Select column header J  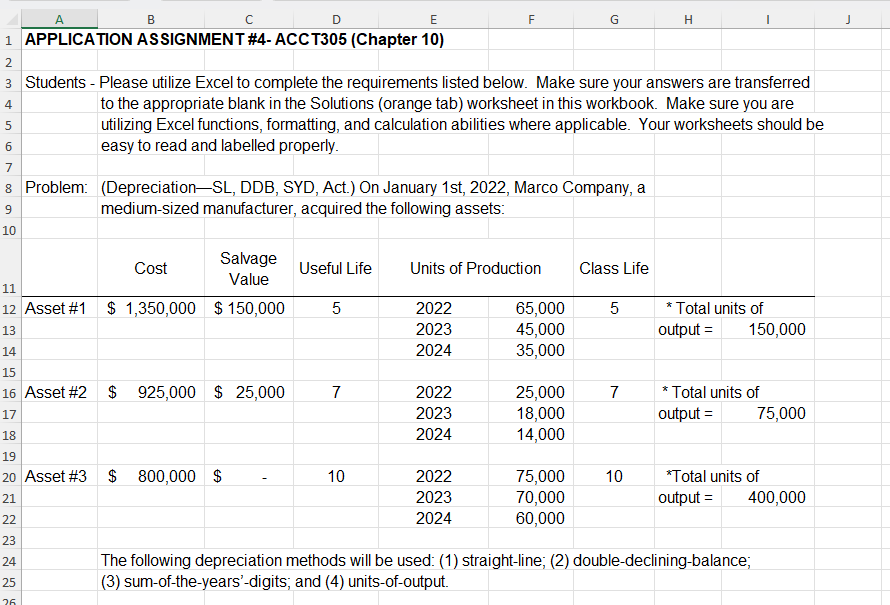pos(847,18)
